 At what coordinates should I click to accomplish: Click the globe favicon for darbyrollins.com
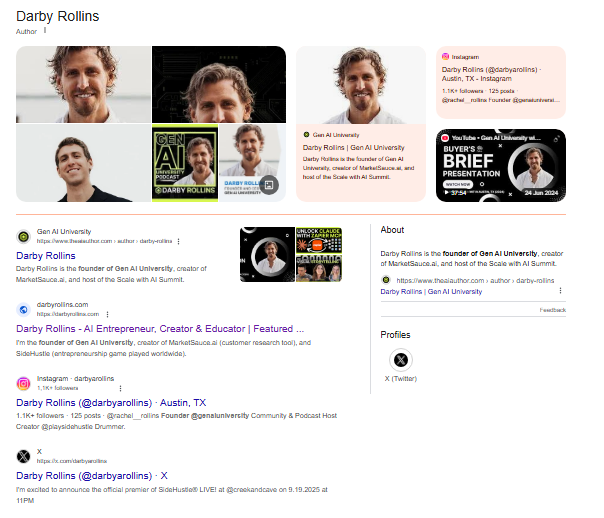(23, 310)
